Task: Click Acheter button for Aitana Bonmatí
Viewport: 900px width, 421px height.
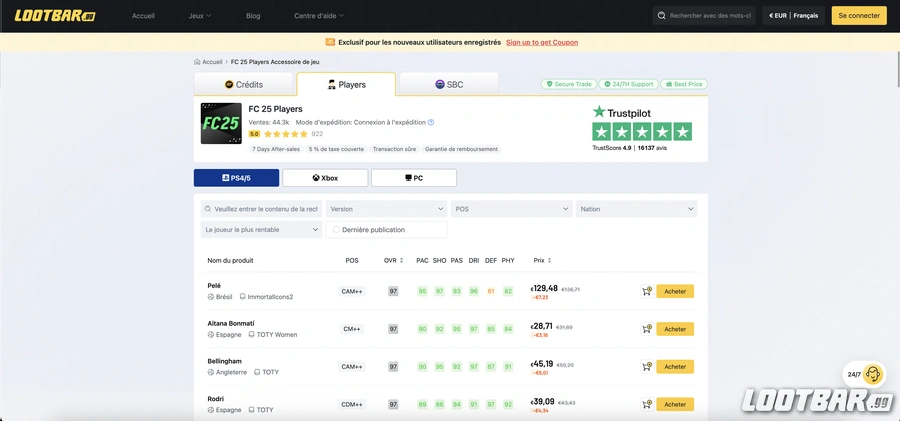Action: pyautogui.click(x=675, y=329)
